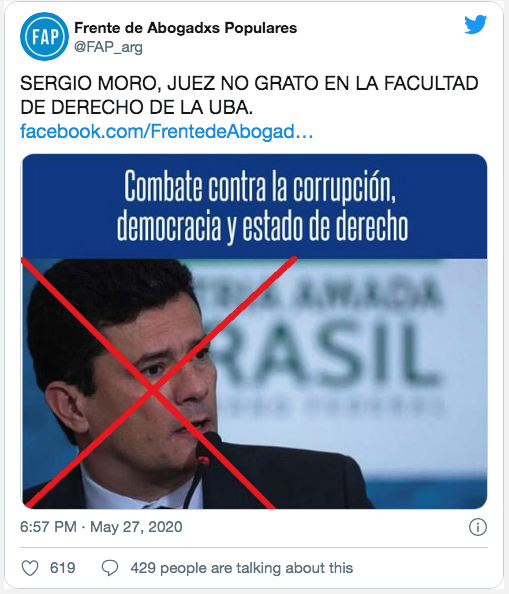Open the FAP profile avatar
The width and height of the screenshot is (509, 594).
[44, 36]
